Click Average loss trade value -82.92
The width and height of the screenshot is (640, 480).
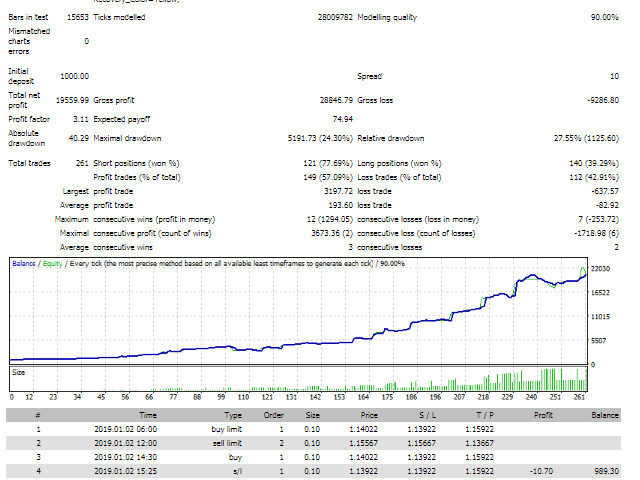(x=607, y=205)
